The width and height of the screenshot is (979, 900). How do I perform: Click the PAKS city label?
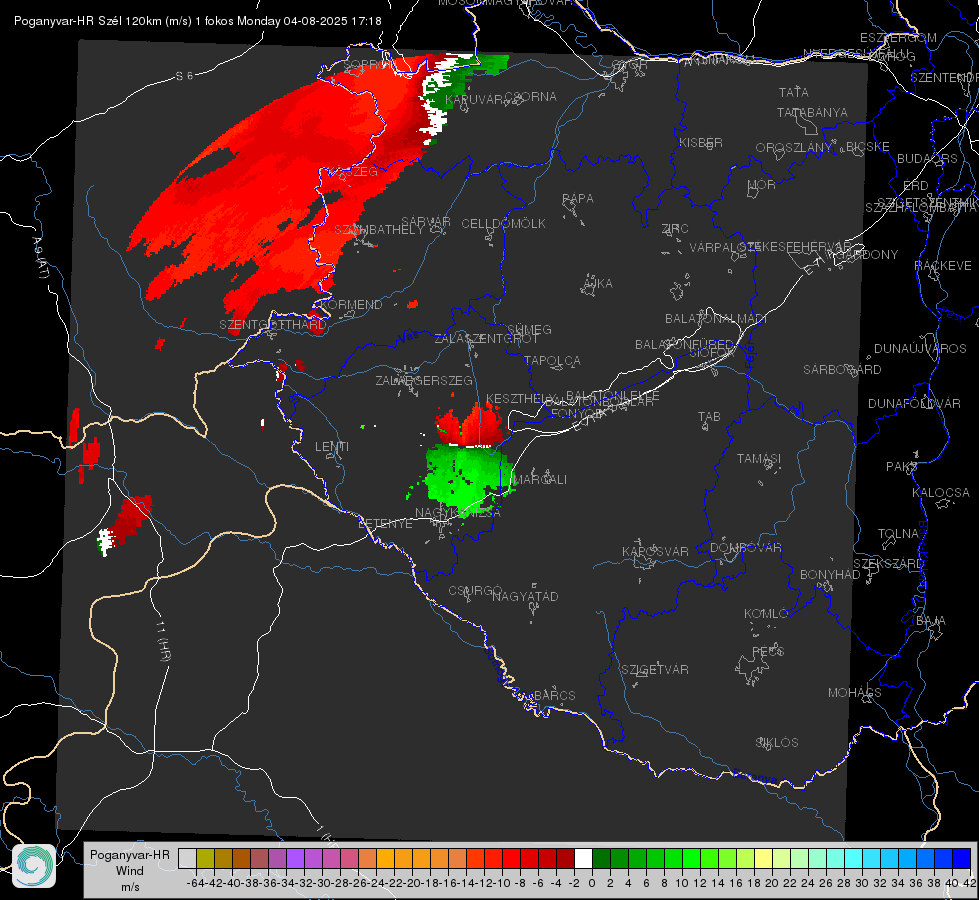[x=902, y=467]
